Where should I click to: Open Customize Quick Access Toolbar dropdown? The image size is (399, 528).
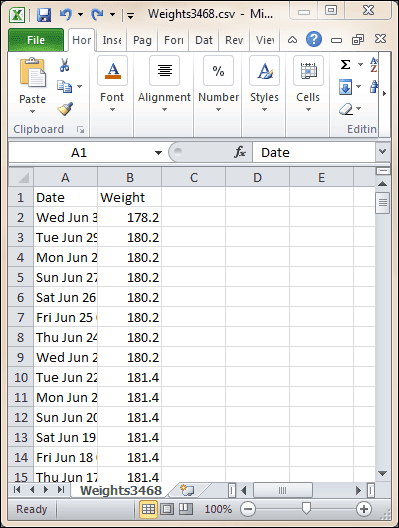point(130,15)
